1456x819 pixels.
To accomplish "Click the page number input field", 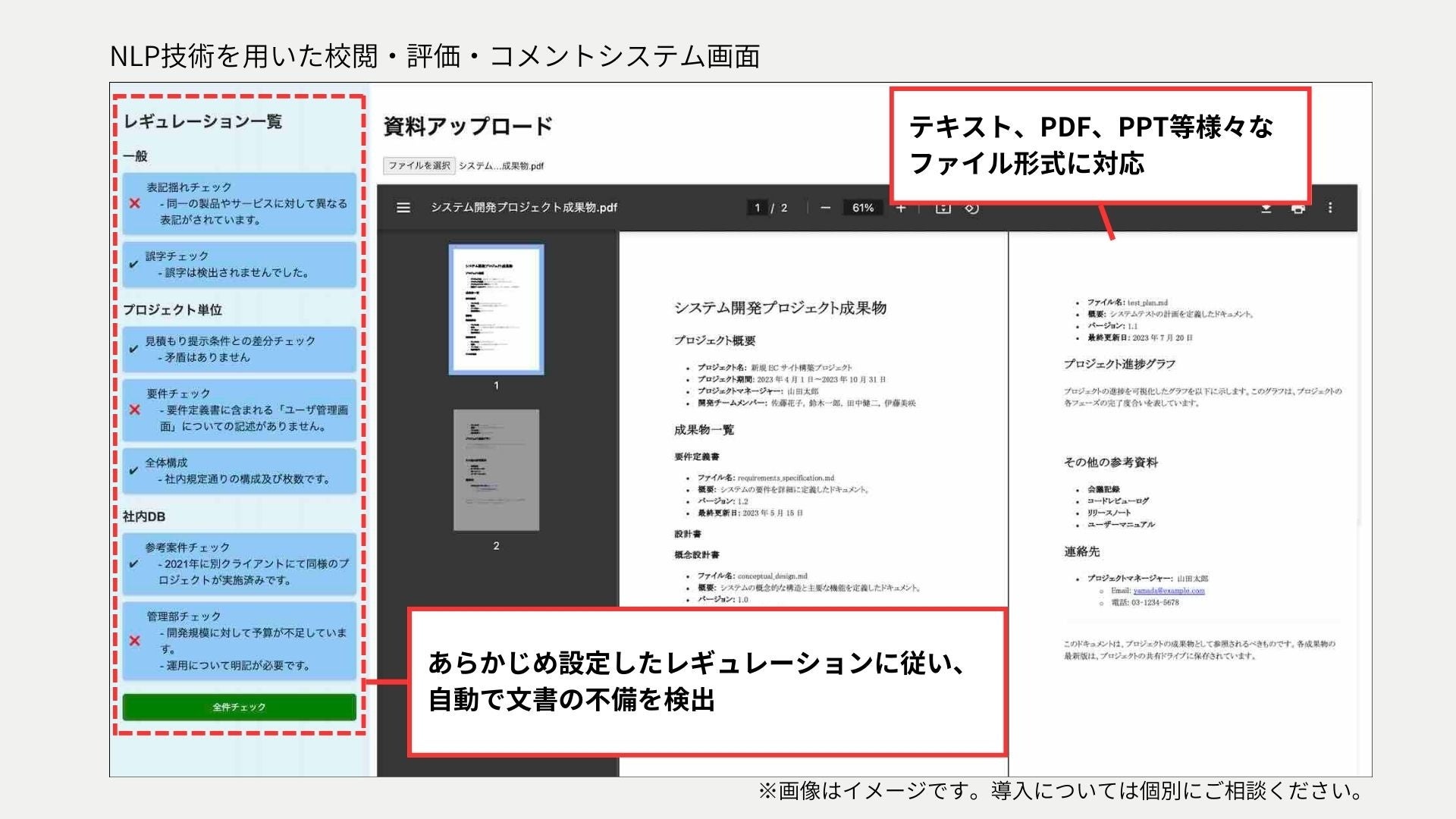I will click(x=757, y=208).
